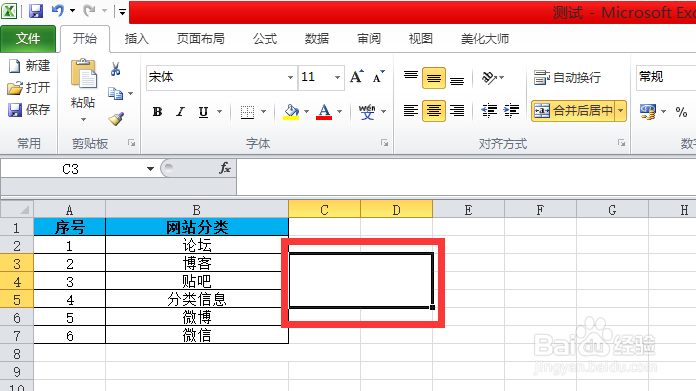The height and width of the screenshot is (391, 696).
Task: Open clipboard group dialog launcher
Action: coord(131,143)
